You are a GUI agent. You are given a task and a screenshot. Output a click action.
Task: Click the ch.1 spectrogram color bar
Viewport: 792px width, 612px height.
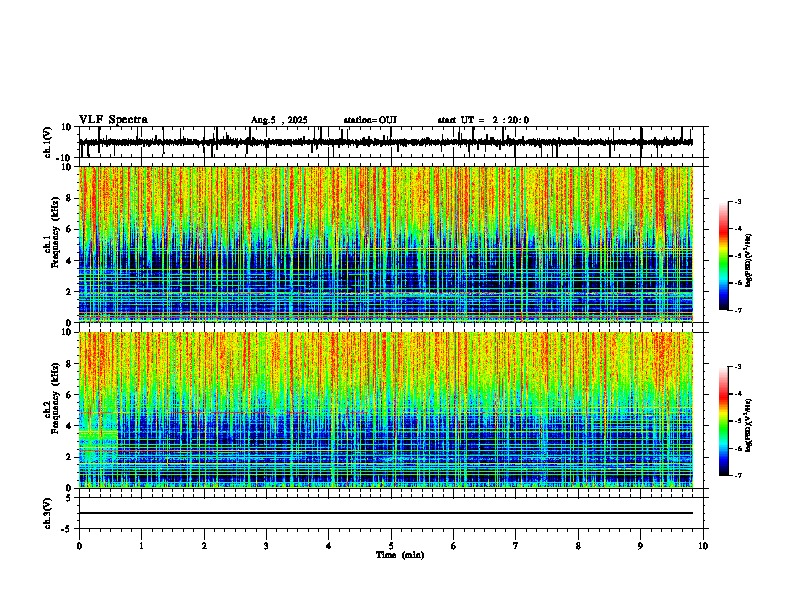pos(724,256)
